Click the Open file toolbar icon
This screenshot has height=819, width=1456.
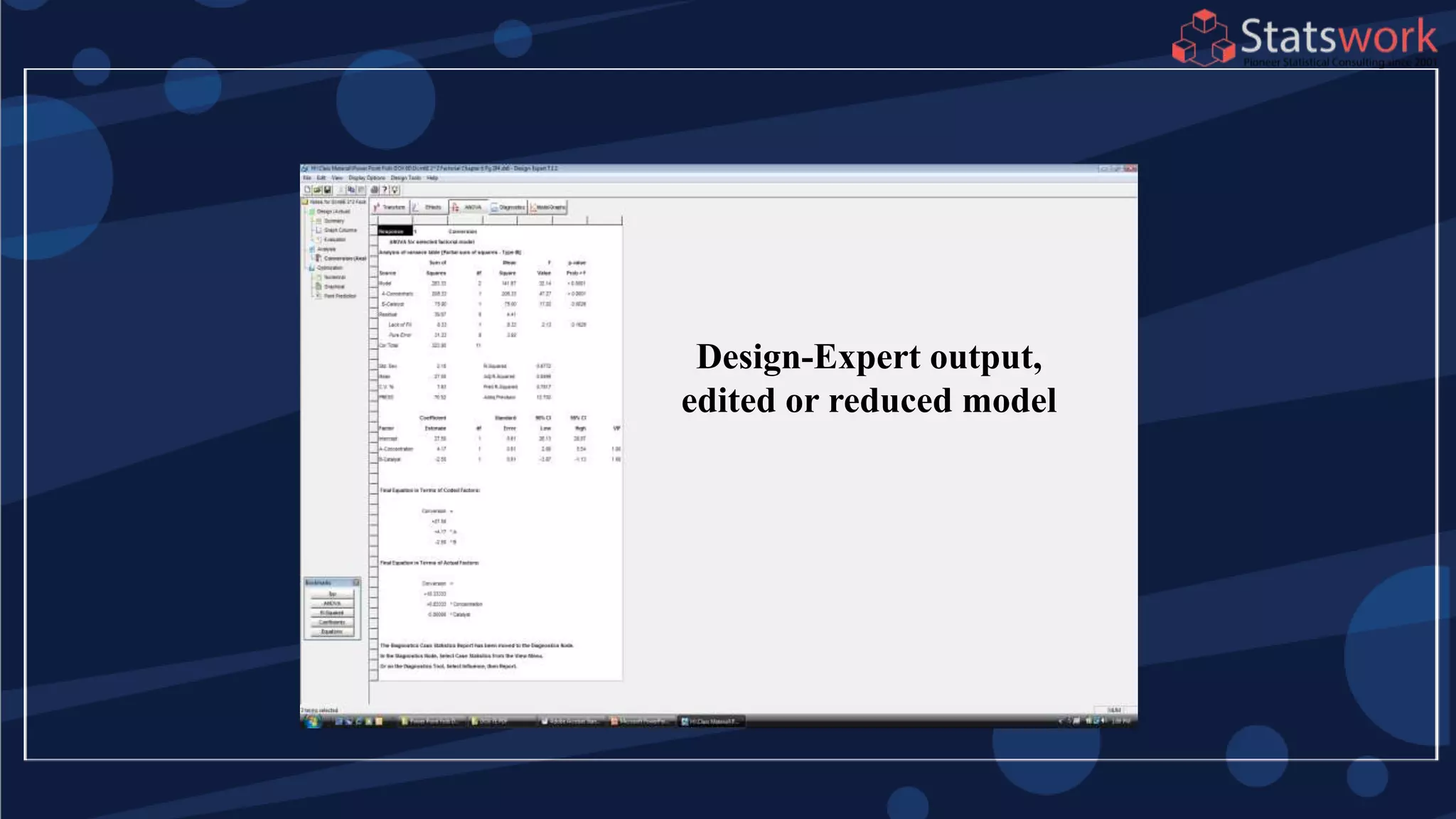(317, 190)
